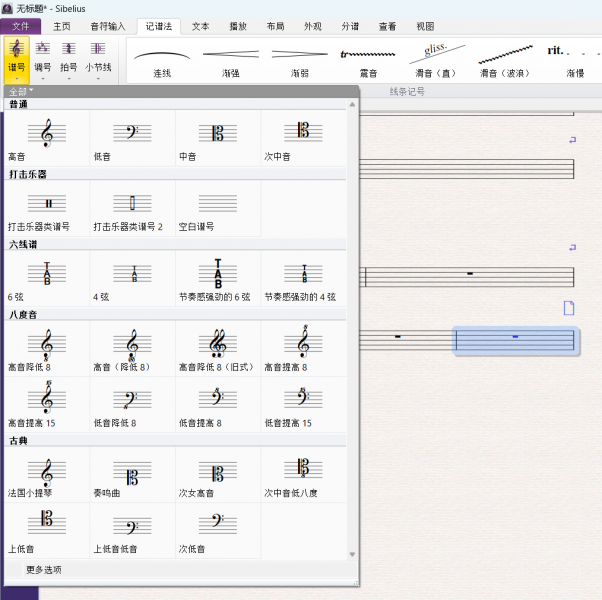The height and width of the screenshot is (600, 602).
Task: Pick the 次中音低八度 clef
Action: pyautogui.click(x=303, y=474)
